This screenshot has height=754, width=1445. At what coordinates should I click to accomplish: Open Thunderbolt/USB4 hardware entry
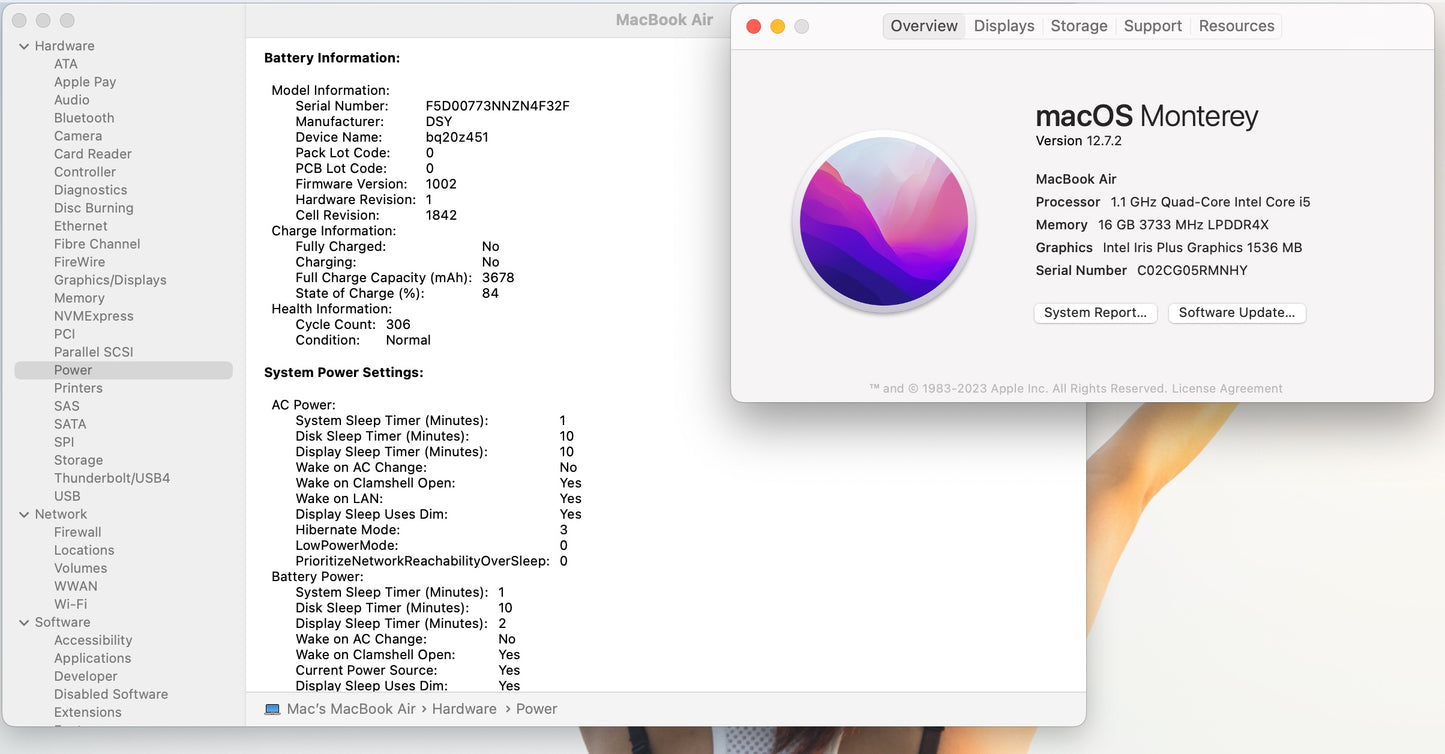(x=112, y=478)
